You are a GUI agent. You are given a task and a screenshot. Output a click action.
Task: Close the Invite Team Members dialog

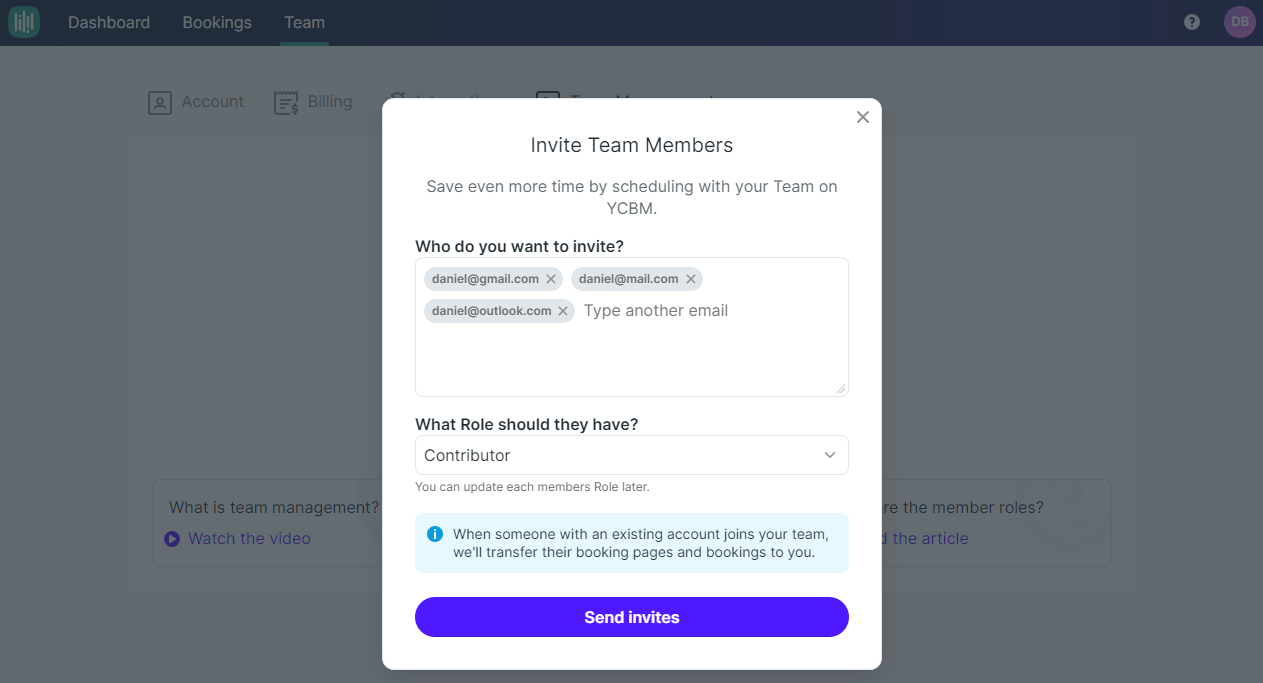point(863,117)
